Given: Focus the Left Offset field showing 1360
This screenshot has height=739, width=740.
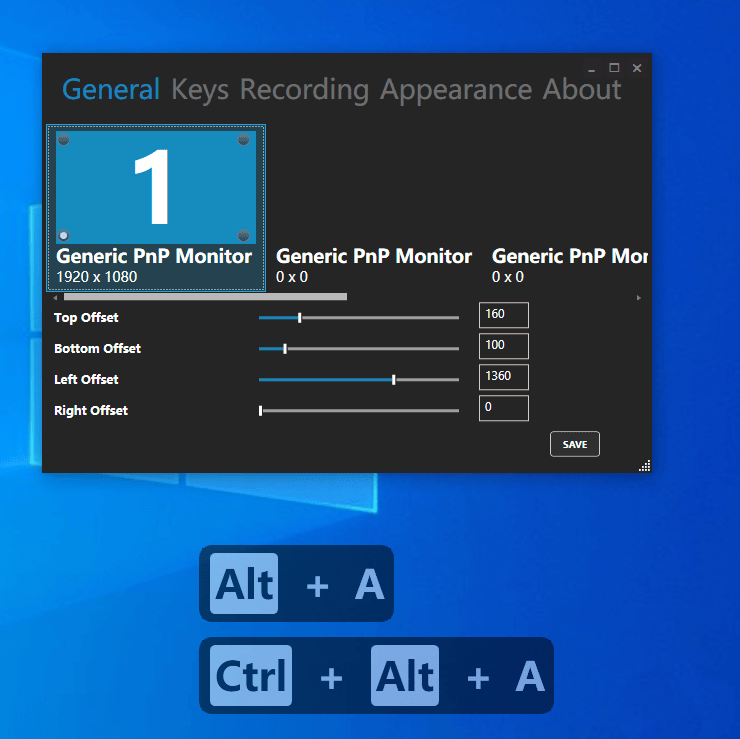Looking at the screenshot, I should [503, 377].
